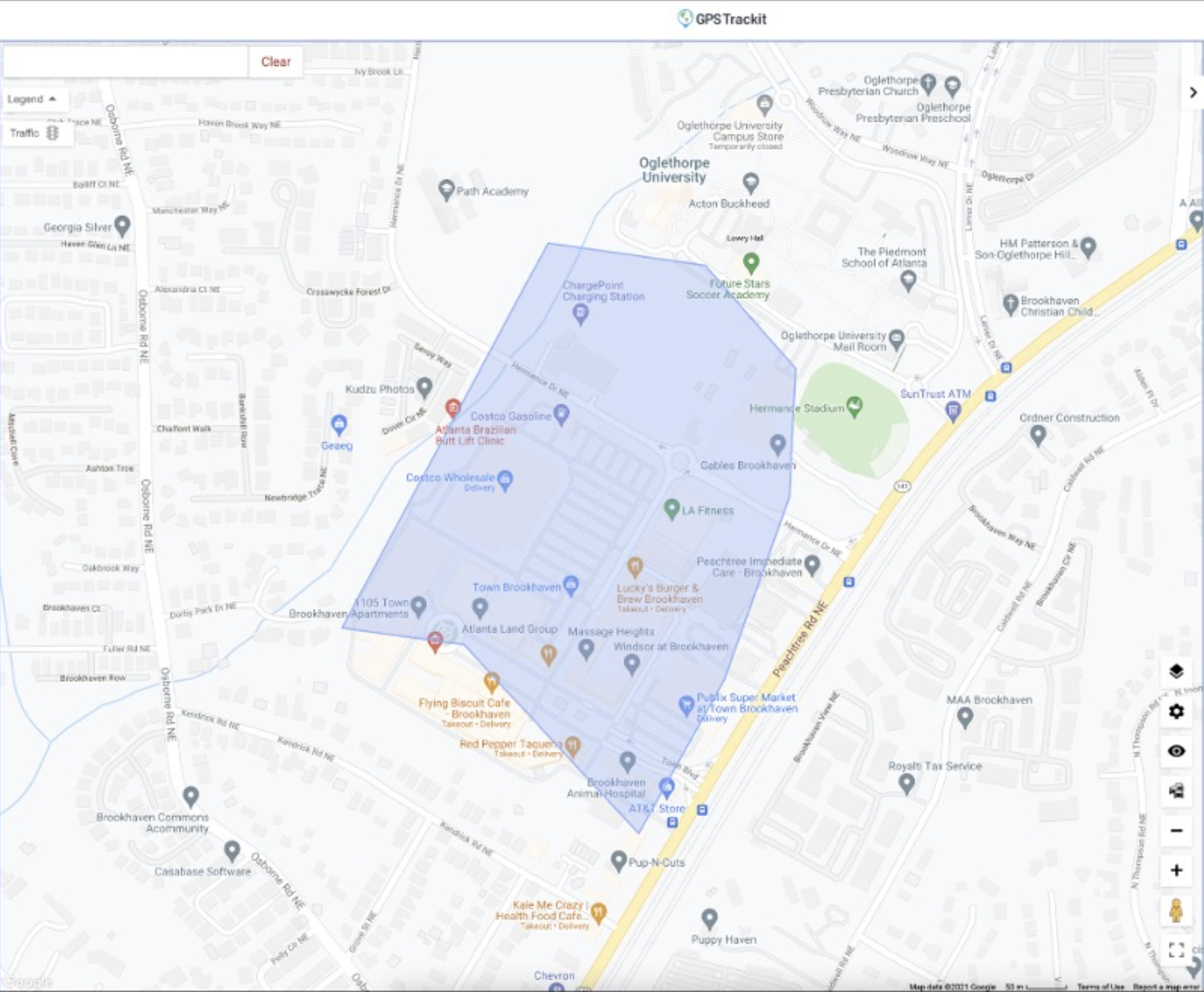The image size is (1204, 992).
Task: Select the Path Academy pin
Action: (447, 190)
